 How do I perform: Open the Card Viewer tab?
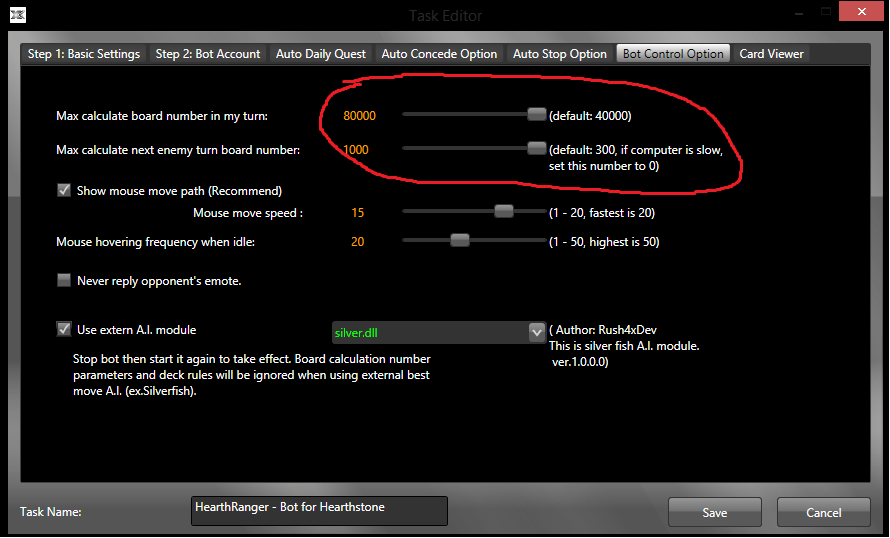click(x=771, y=54)
